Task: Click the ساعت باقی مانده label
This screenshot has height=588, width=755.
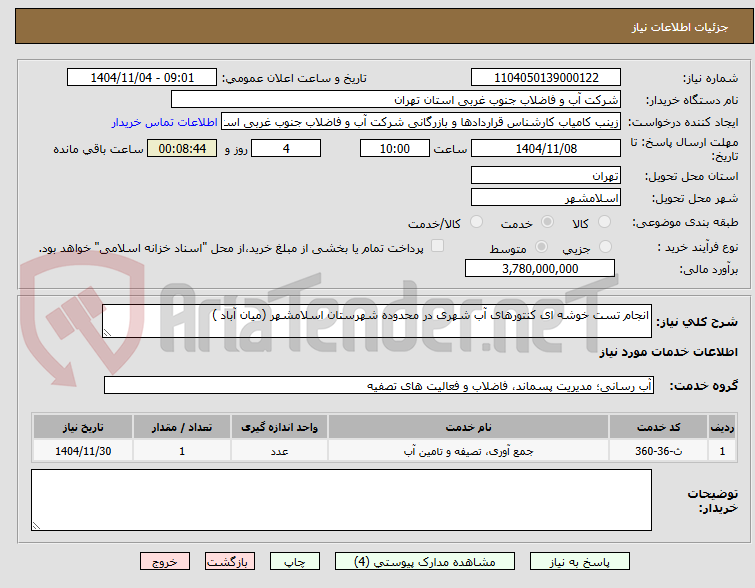Action: point(98,149)
